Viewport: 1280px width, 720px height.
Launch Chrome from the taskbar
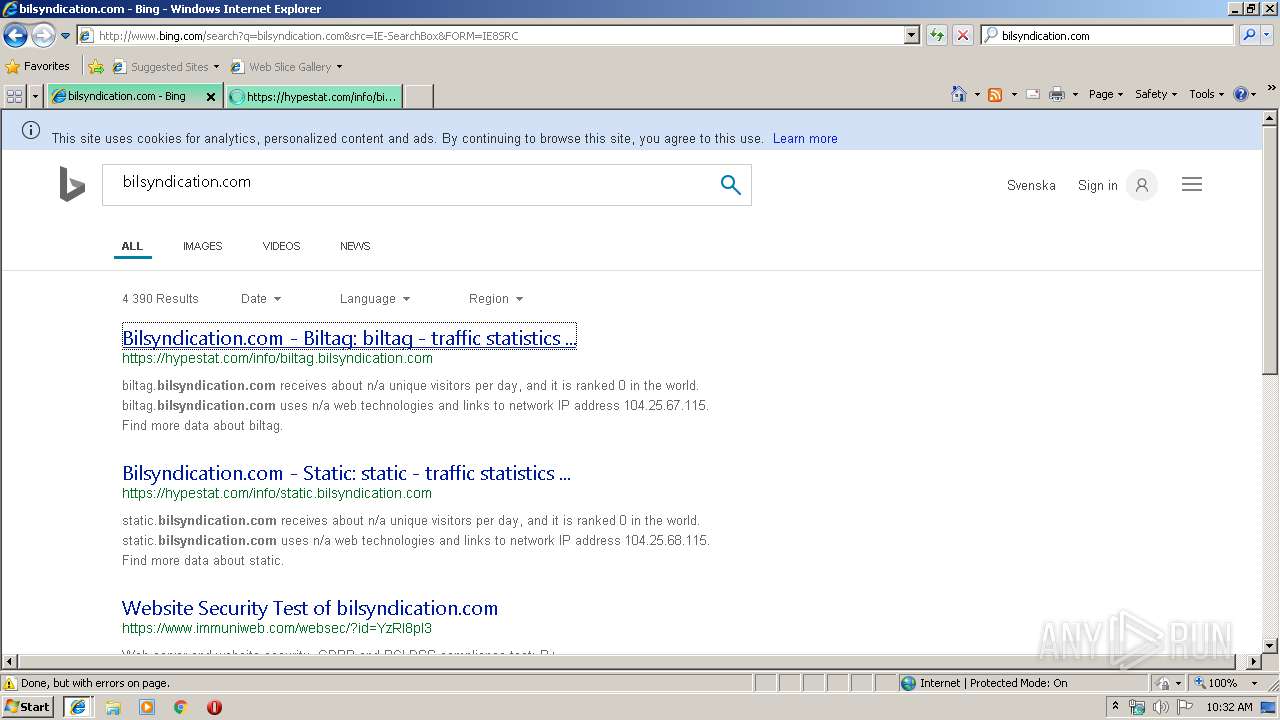[181, 707]
